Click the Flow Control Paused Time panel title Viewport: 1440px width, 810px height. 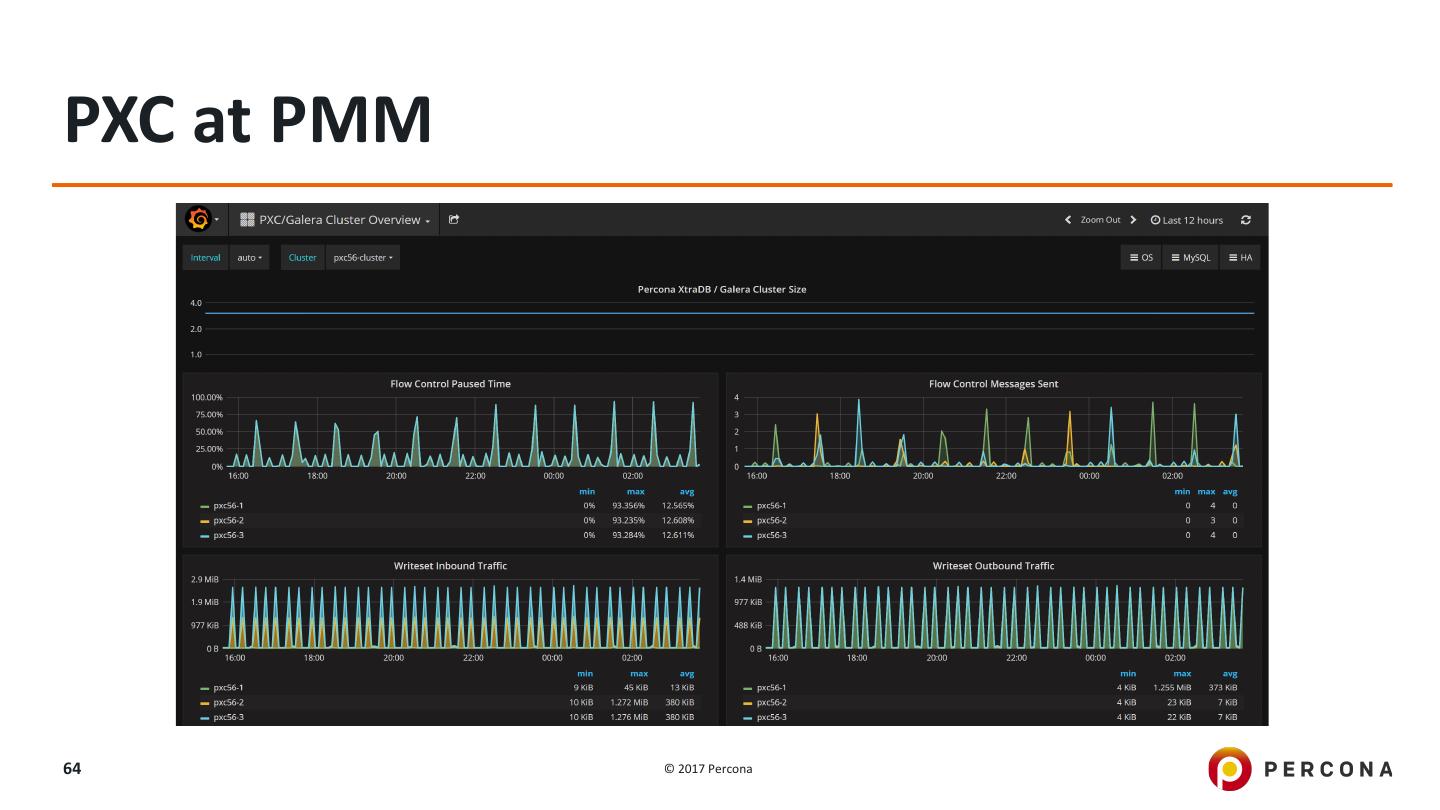[450, 384]
